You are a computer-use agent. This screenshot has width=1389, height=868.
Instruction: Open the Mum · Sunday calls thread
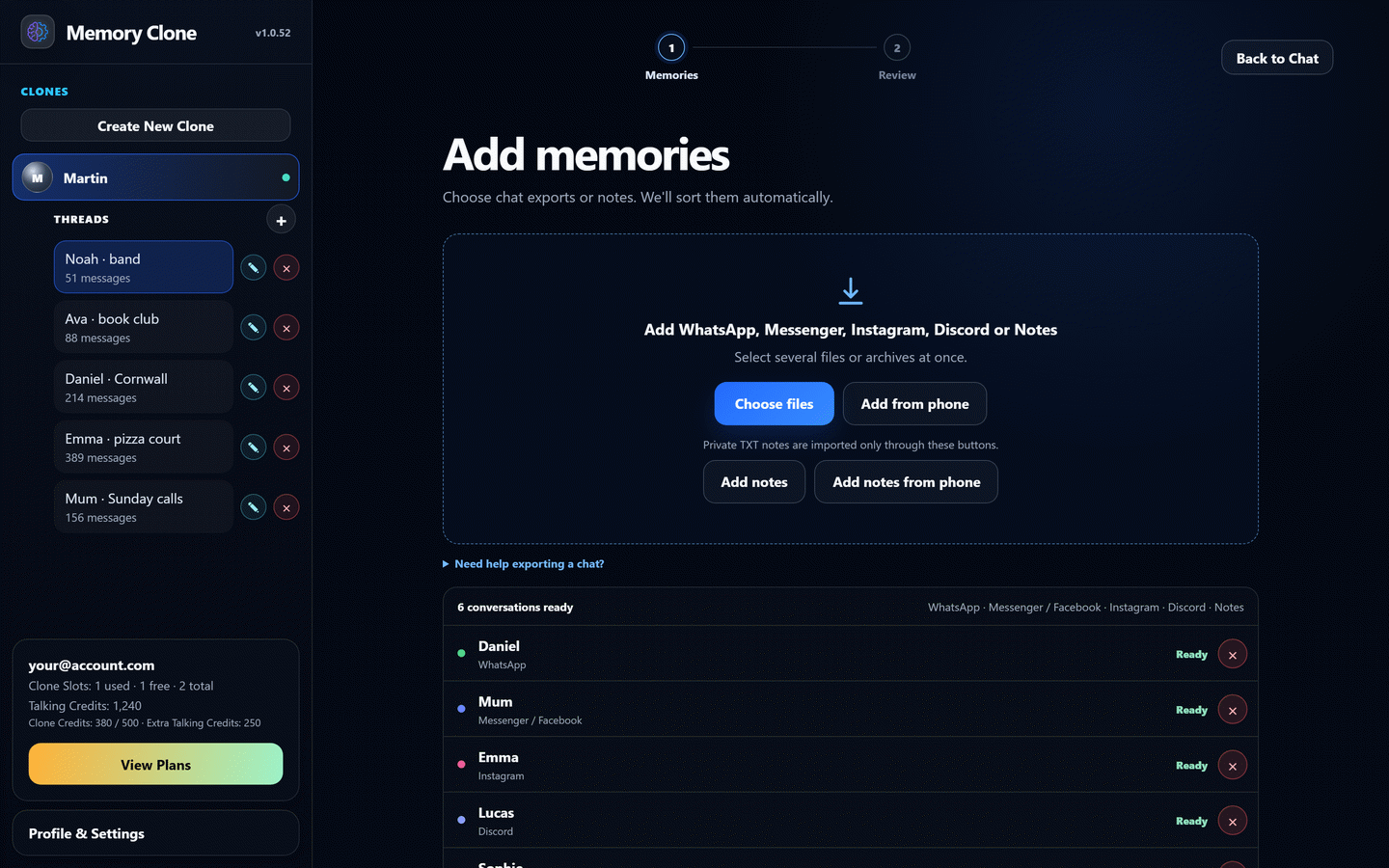point(144,506)
